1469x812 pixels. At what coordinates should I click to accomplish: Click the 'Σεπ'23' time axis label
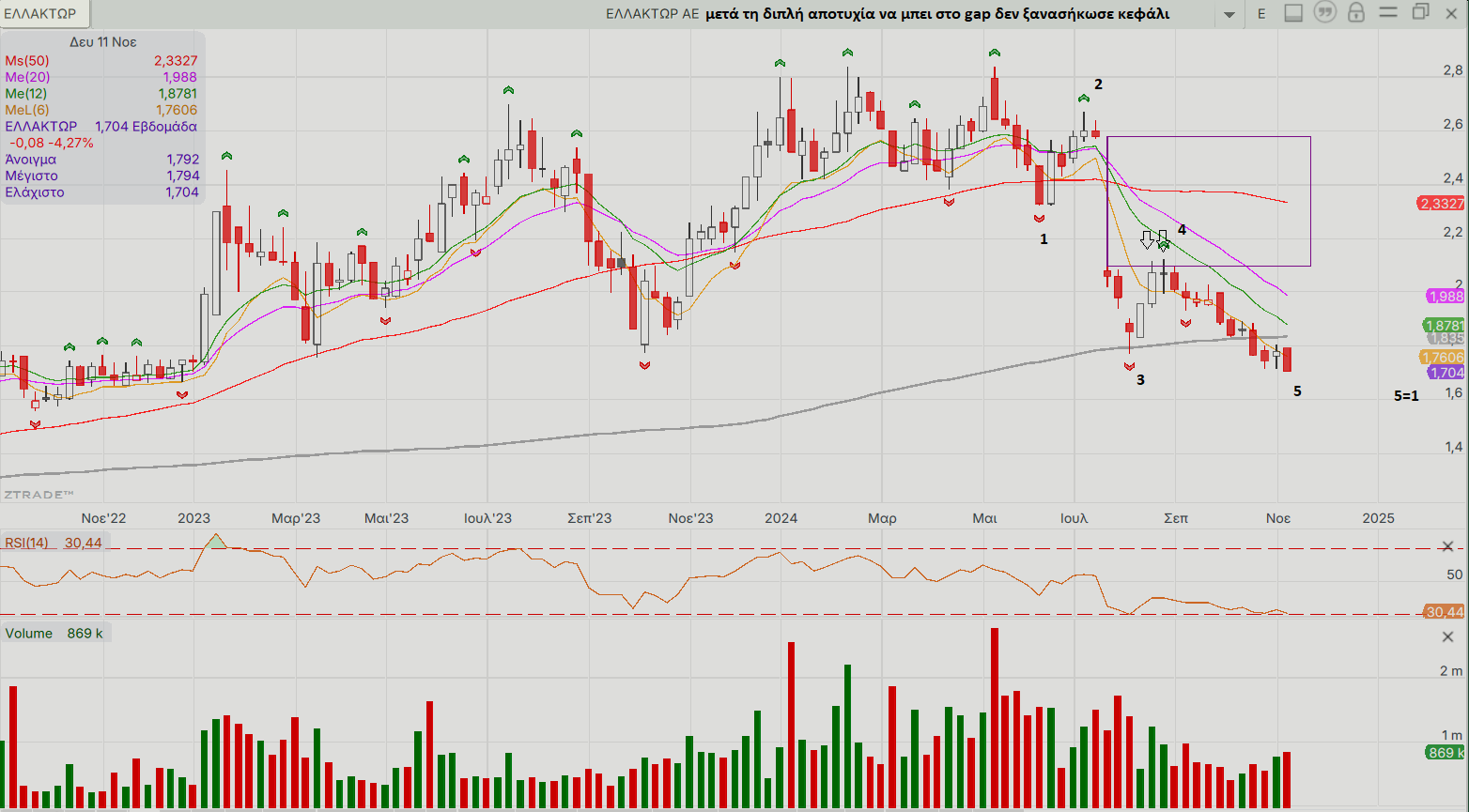(589, 518)
